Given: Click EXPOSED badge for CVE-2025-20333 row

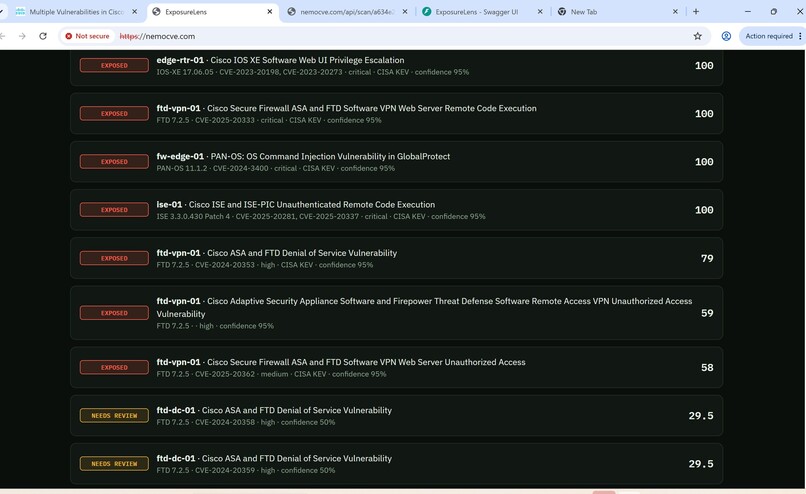Looking at the screenshot, I should point(114,114).
